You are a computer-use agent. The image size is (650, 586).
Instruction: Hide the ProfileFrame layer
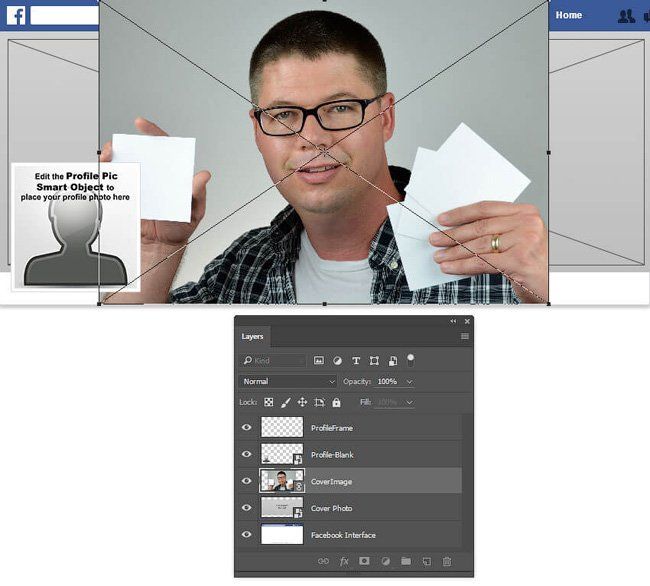click(247, 428)
